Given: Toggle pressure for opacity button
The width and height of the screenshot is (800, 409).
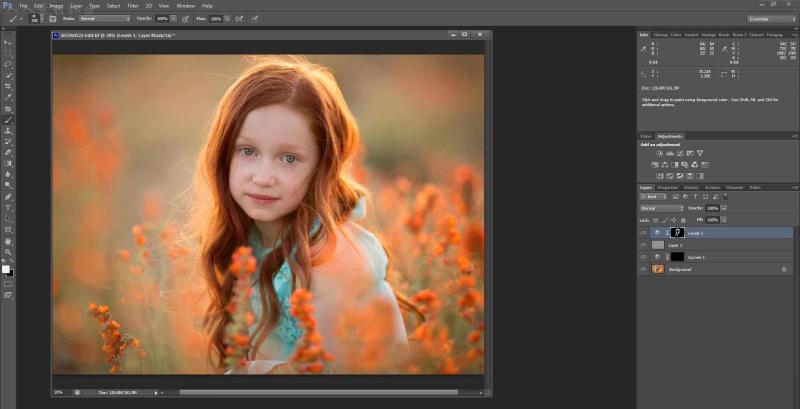Looking at the screenshot, I should tap(186, 19).
